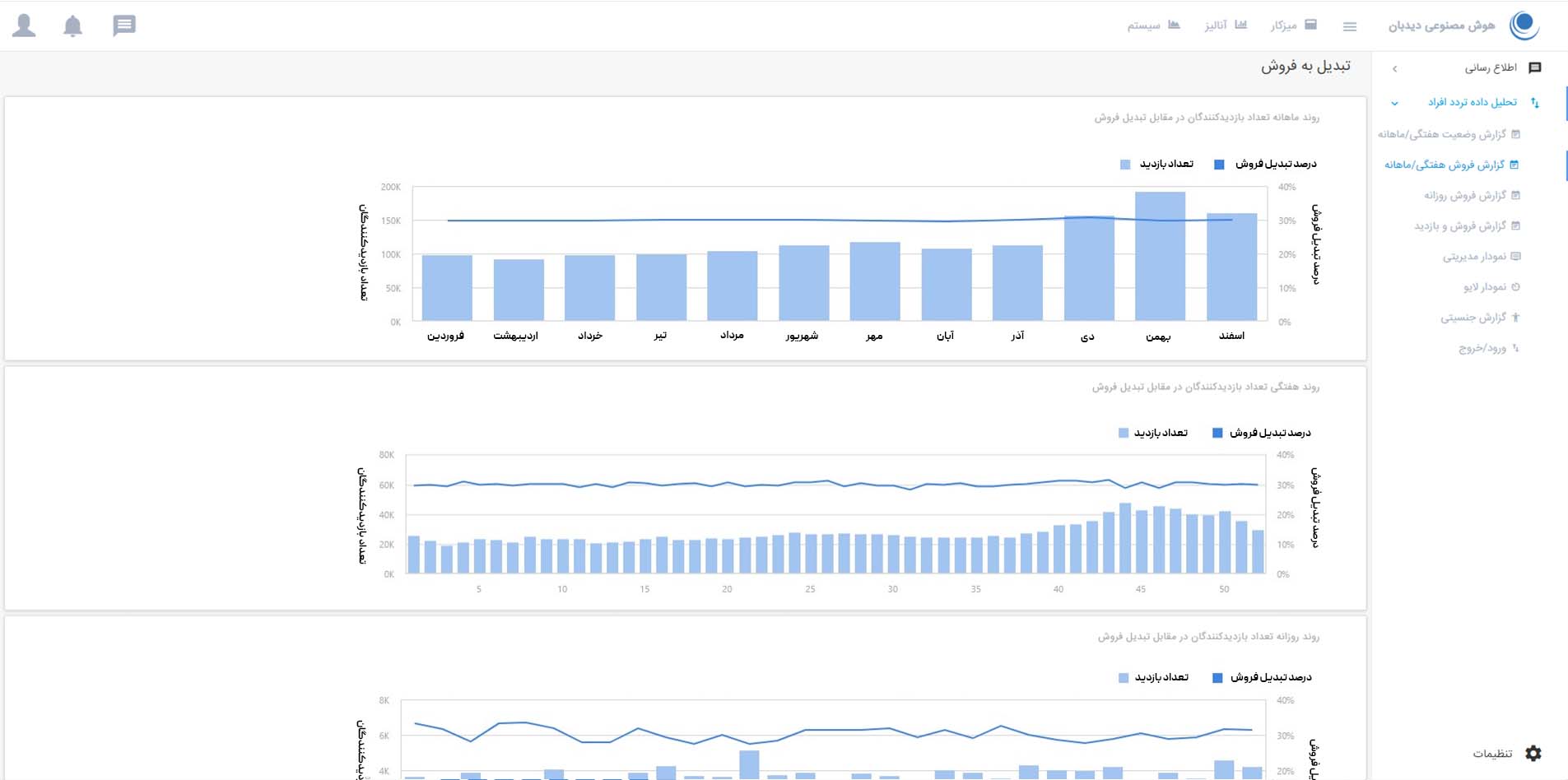Click the تحلیل داده تردد افراد arrows icon
The height and width of the screenshot is (780, 1568).
pos(1535,103)
